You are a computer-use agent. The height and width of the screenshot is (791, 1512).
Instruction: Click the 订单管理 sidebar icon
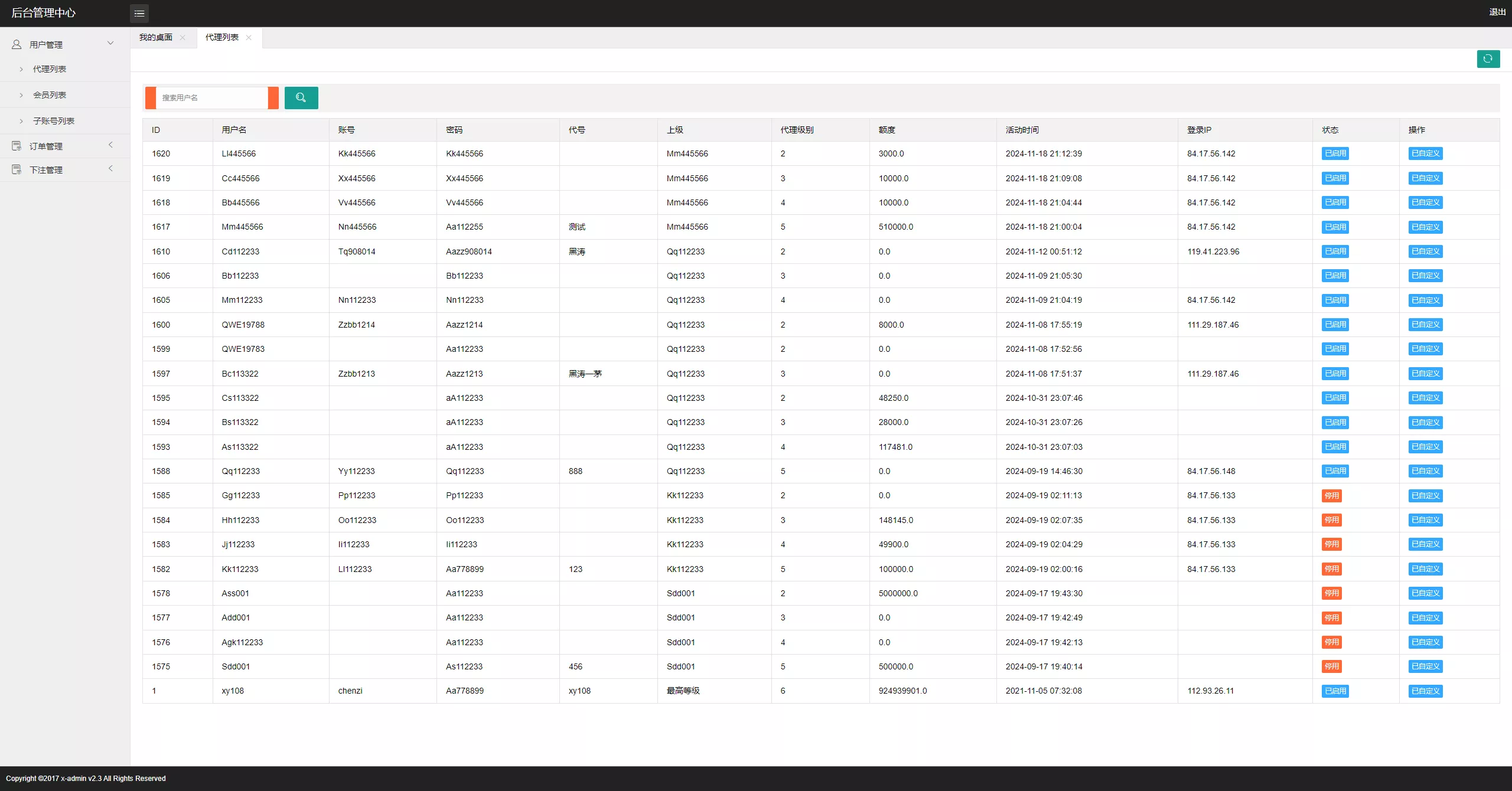click(17, 146)
